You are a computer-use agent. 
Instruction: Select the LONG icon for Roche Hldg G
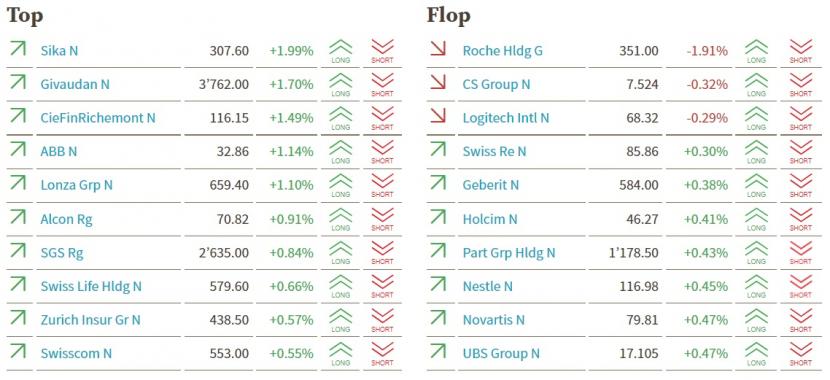click(756, 51)
